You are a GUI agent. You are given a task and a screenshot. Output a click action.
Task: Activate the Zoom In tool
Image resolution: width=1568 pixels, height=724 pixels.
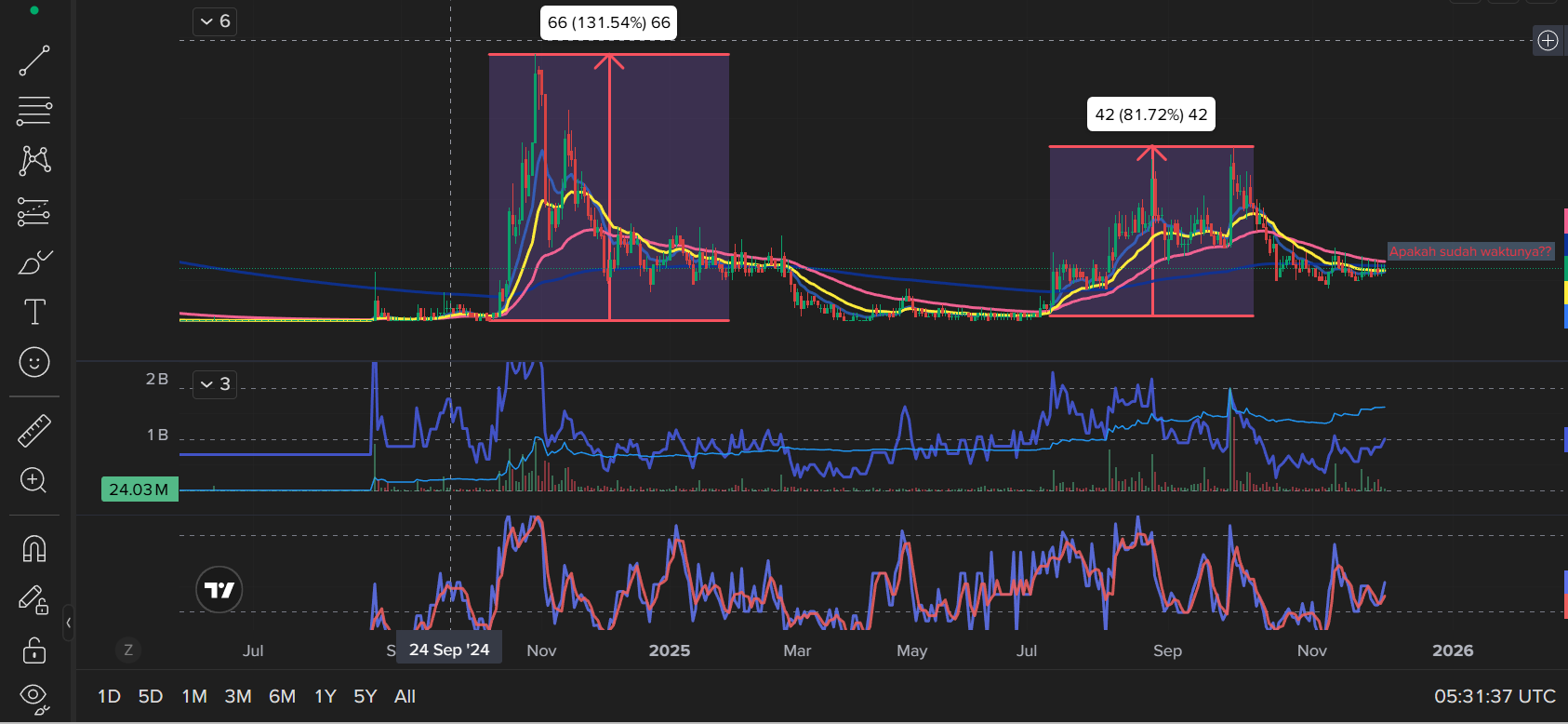(x=34, y=480)
